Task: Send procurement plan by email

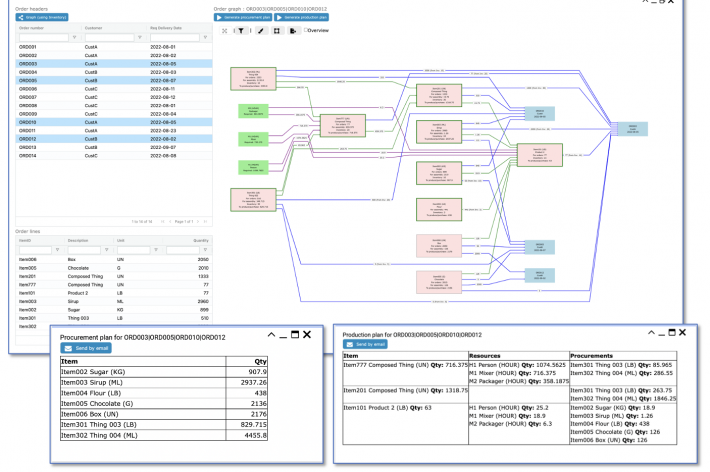Action: click(x=85, y=348)
